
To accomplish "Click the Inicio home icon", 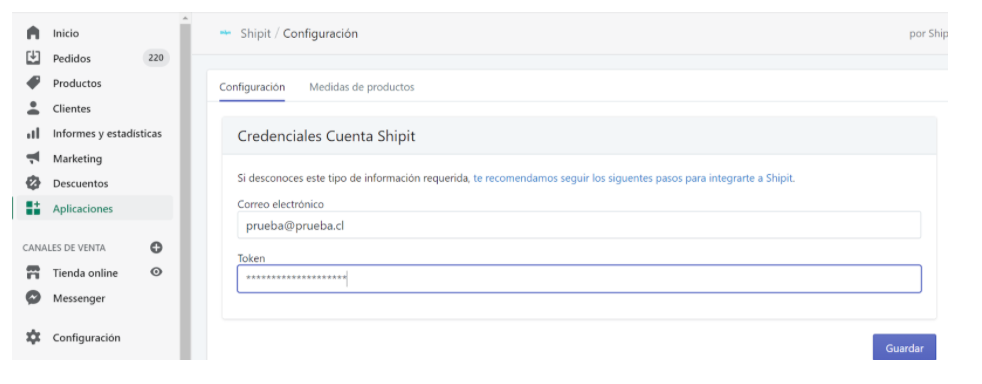I will point(33,33).
